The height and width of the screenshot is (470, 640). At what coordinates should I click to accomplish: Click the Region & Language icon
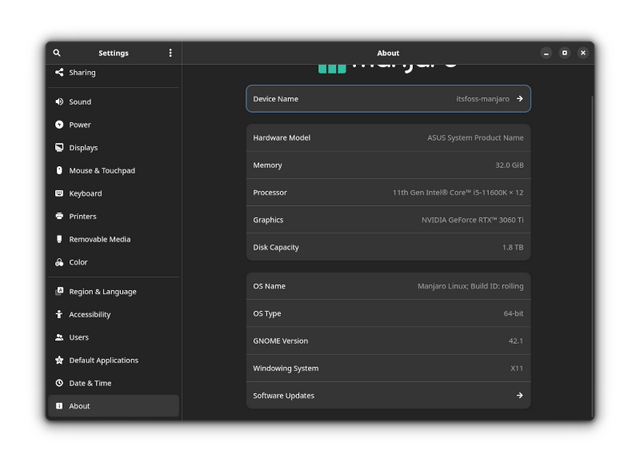pos(59,291)
